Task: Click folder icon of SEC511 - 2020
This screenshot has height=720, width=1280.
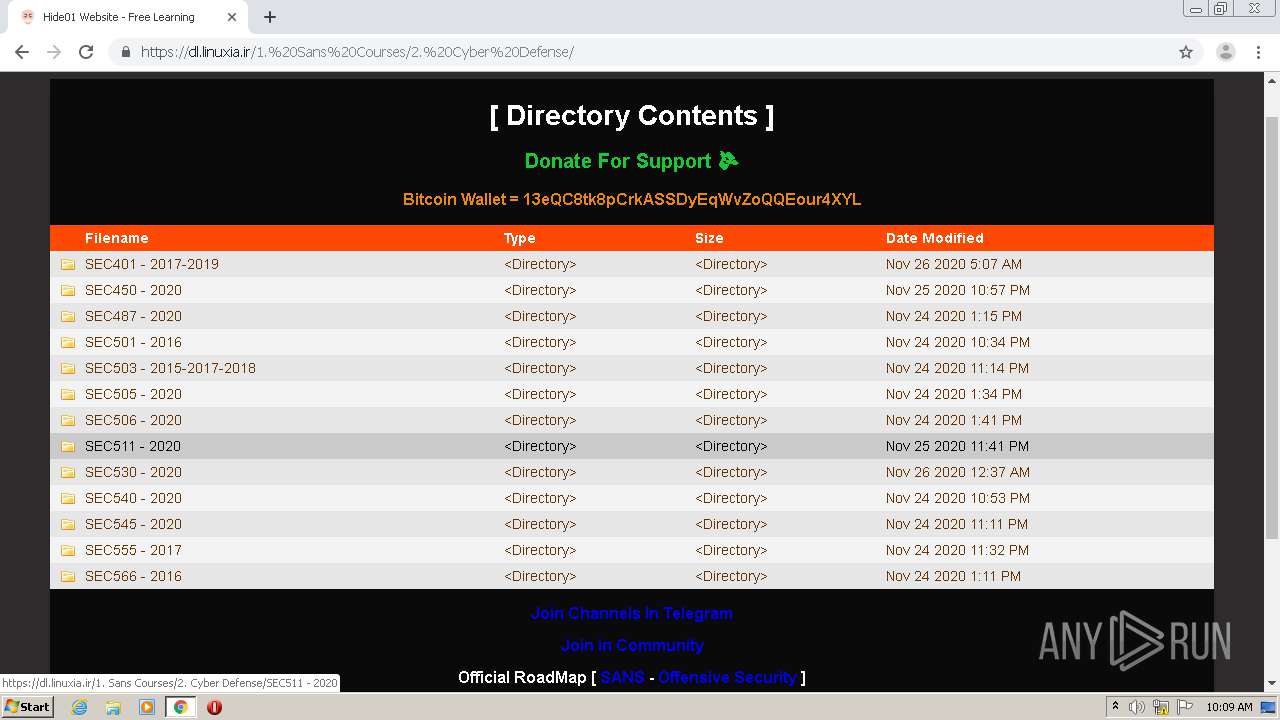Action: click(68, 446)
